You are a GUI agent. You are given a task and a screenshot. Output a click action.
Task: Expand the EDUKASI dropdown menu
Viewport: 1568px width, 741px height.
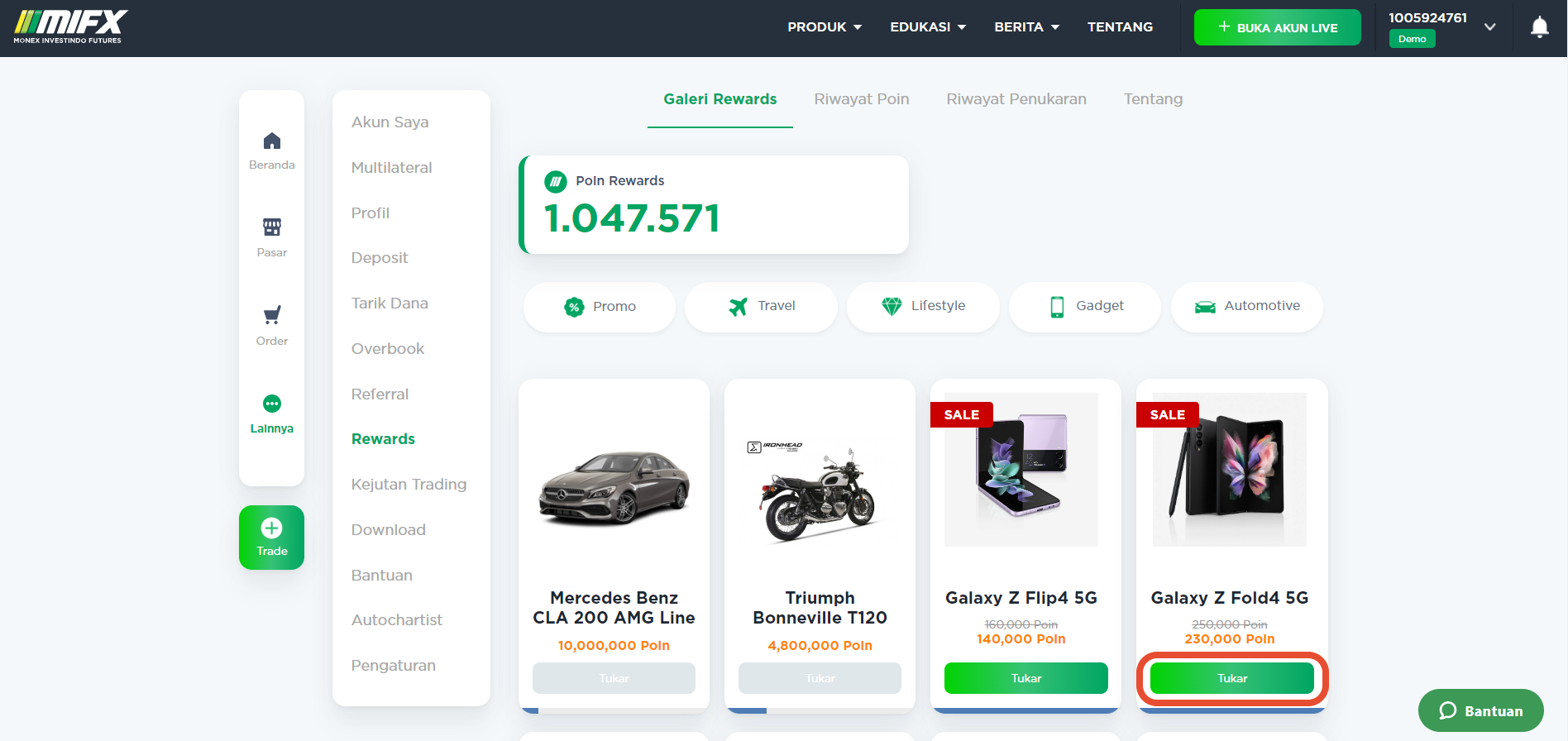(x=928, y=27)
